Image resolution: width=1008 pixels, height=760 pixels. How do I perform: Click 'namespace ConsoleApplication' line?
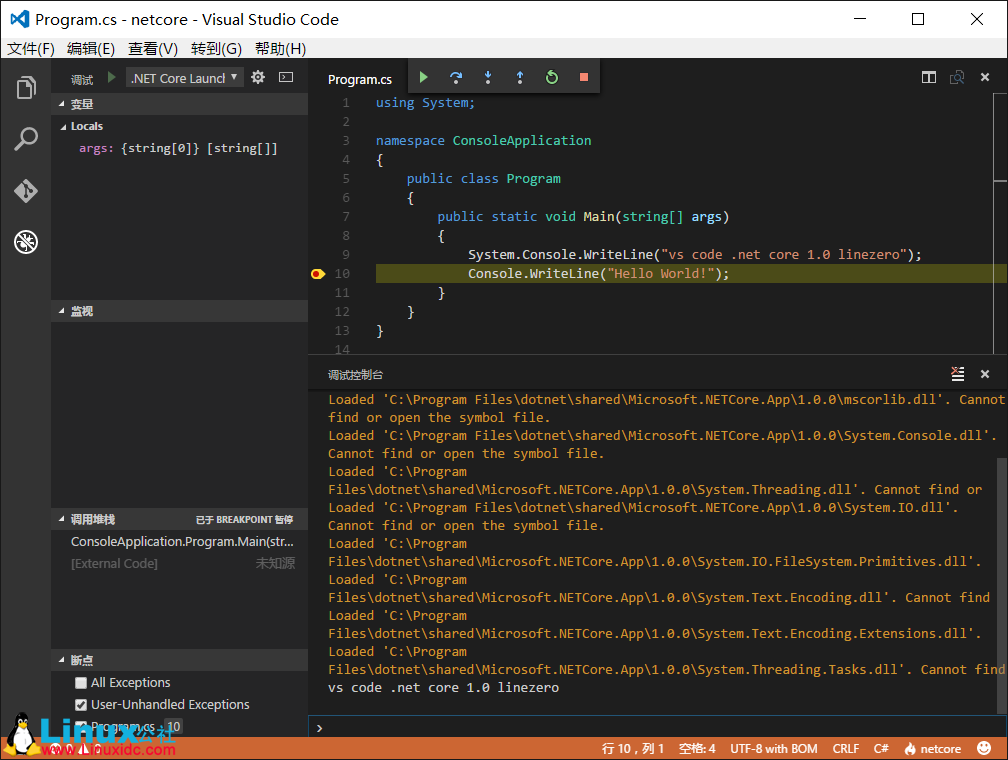click(x=483, y=140)
